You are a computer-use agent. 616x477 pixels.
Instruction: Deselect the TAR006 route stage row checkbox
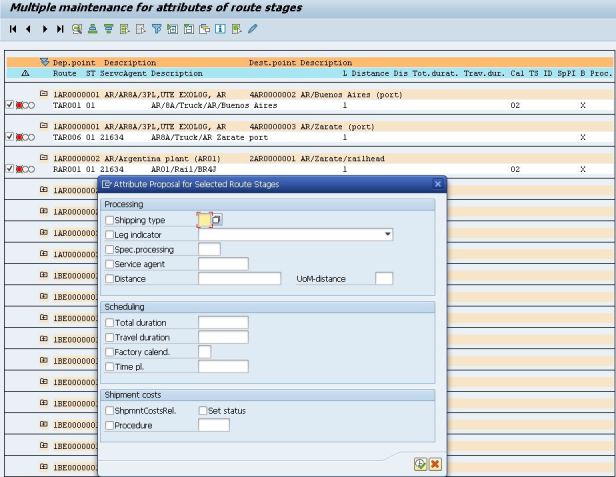(x=10, y=137)
